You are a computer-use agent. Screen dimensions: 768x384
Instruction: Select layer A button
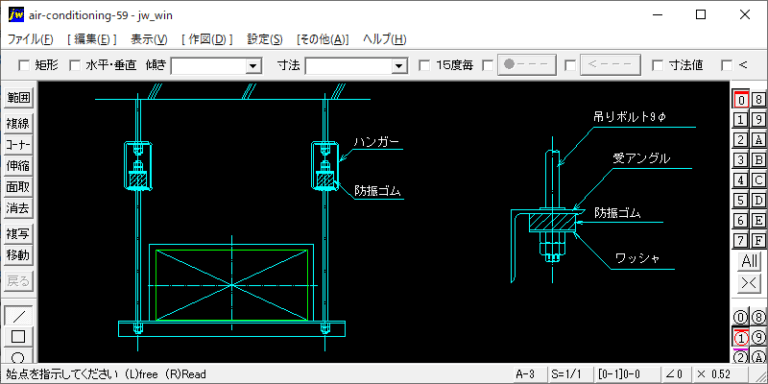tap(758, 140)
